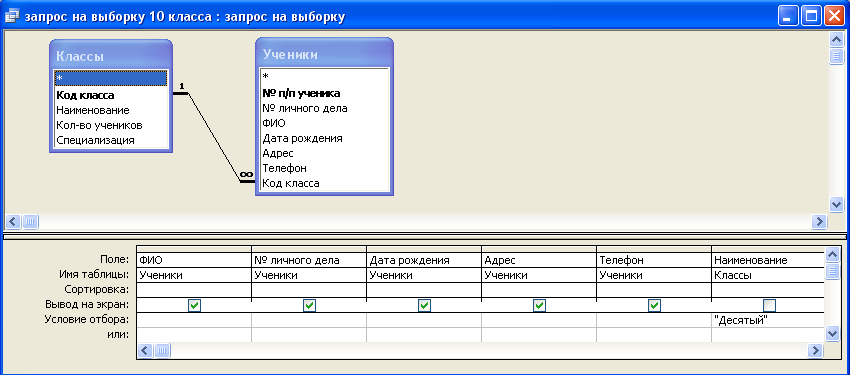Click the Адрес cell in Поле row
Image resolution: width=850 pixels, height=375 pixels.
click(538, 260)
